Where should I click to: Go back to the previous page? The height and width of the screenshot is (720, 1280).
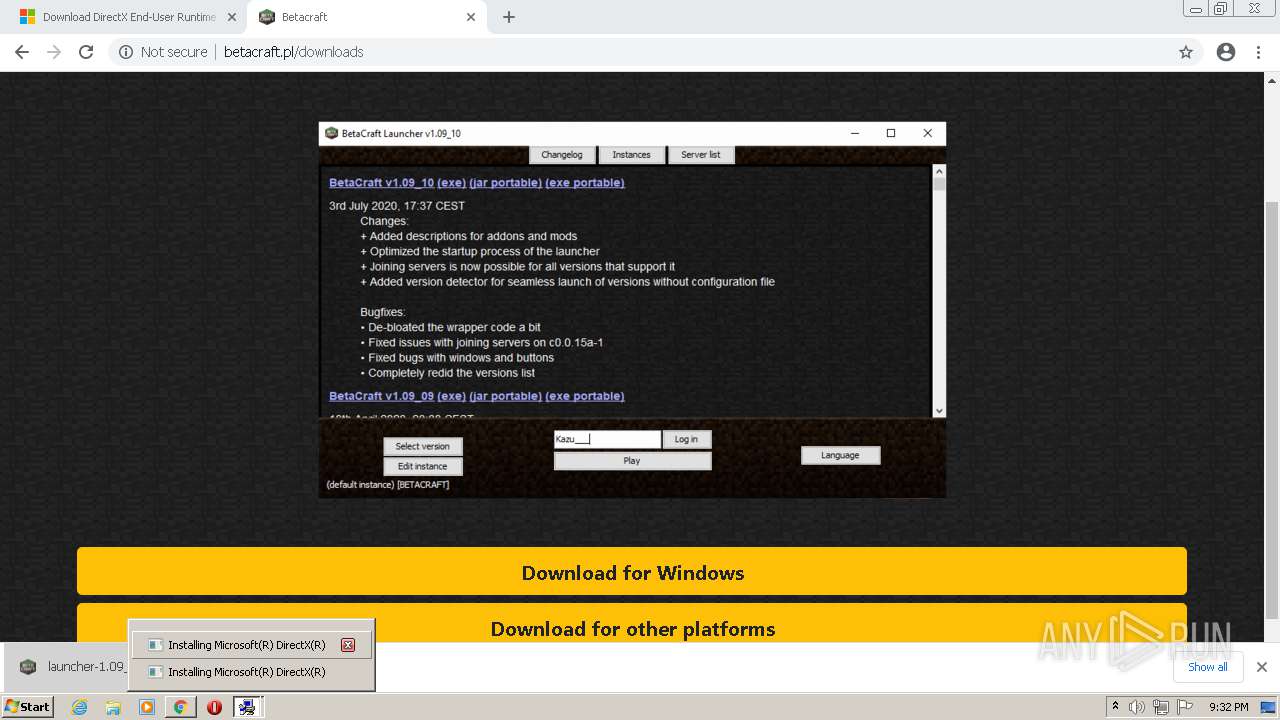pos(22,52)
